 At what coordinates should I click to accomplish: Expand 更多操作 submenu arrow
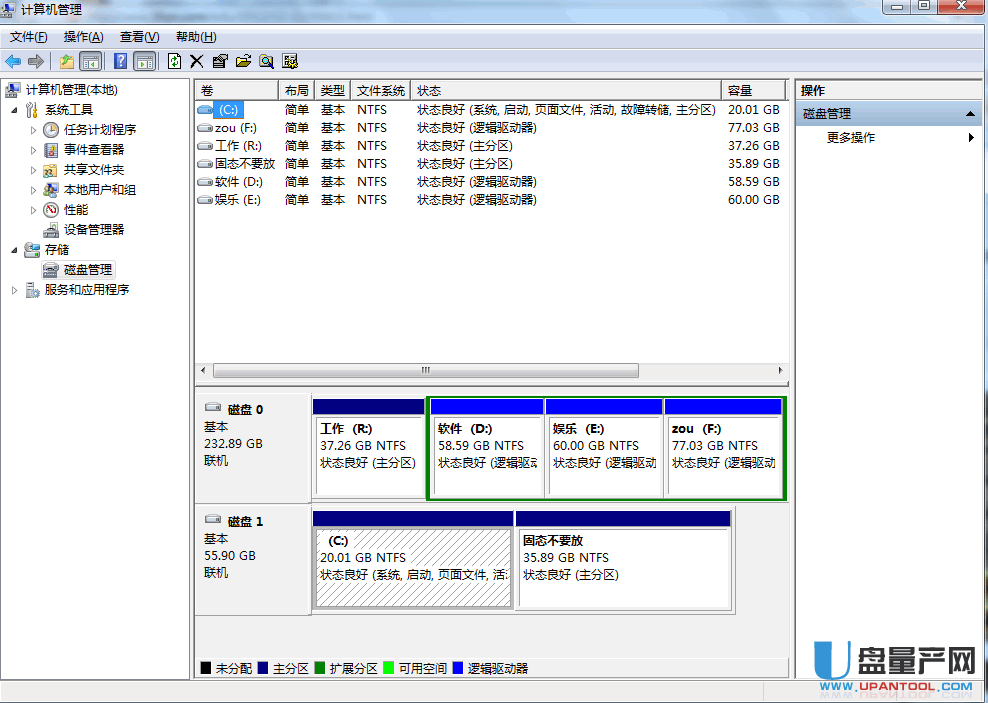(x=971, y=138)
